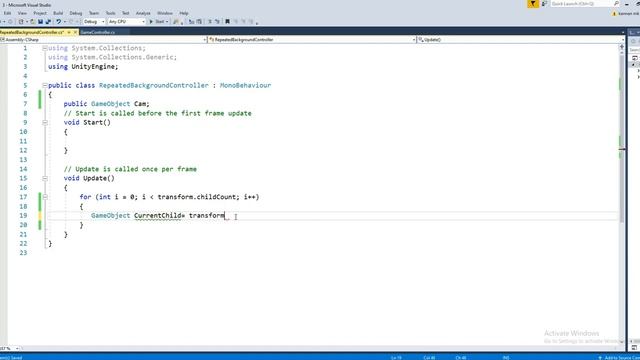Open the Team menu
The image size is (640, 360).
point(94,13)
